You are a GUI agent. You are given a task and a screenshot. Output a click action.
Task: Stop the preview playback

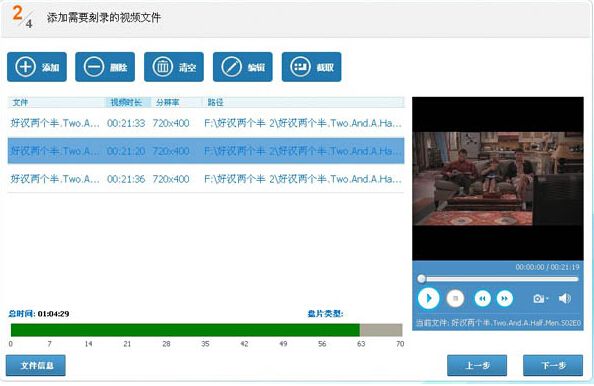[x=455, y=298]
